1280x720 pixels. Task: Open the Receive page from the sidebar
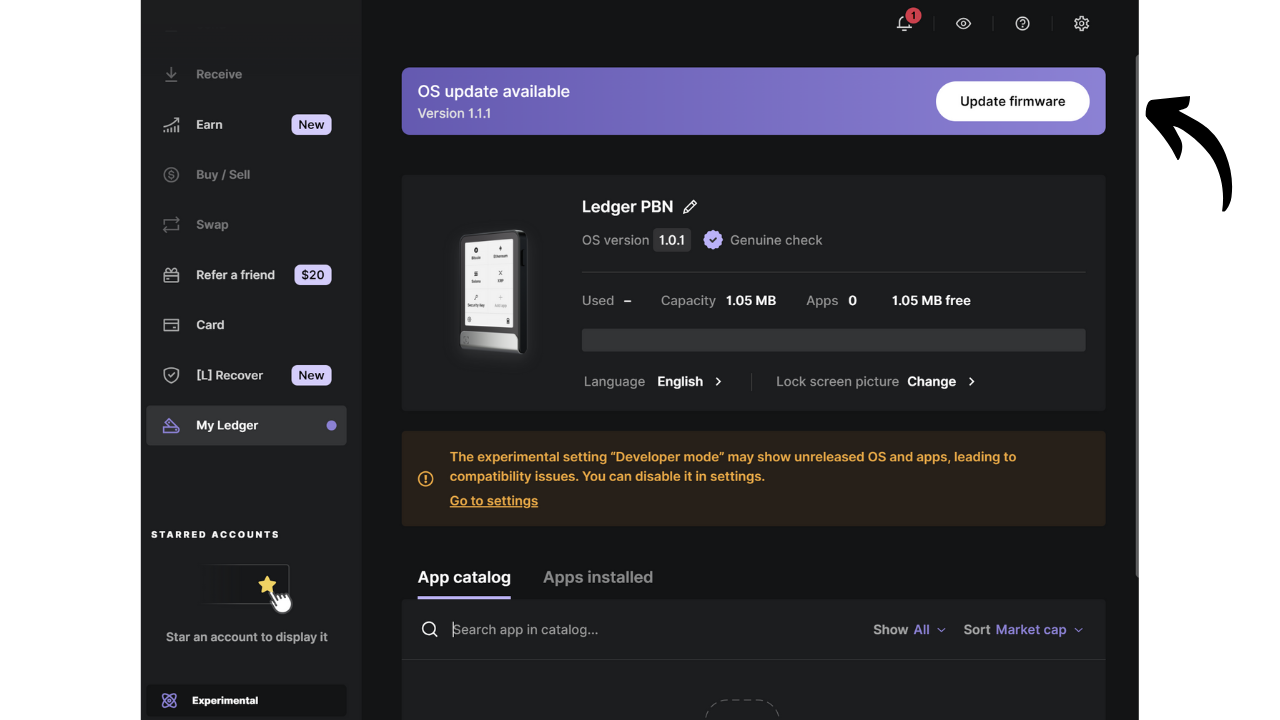218,73
